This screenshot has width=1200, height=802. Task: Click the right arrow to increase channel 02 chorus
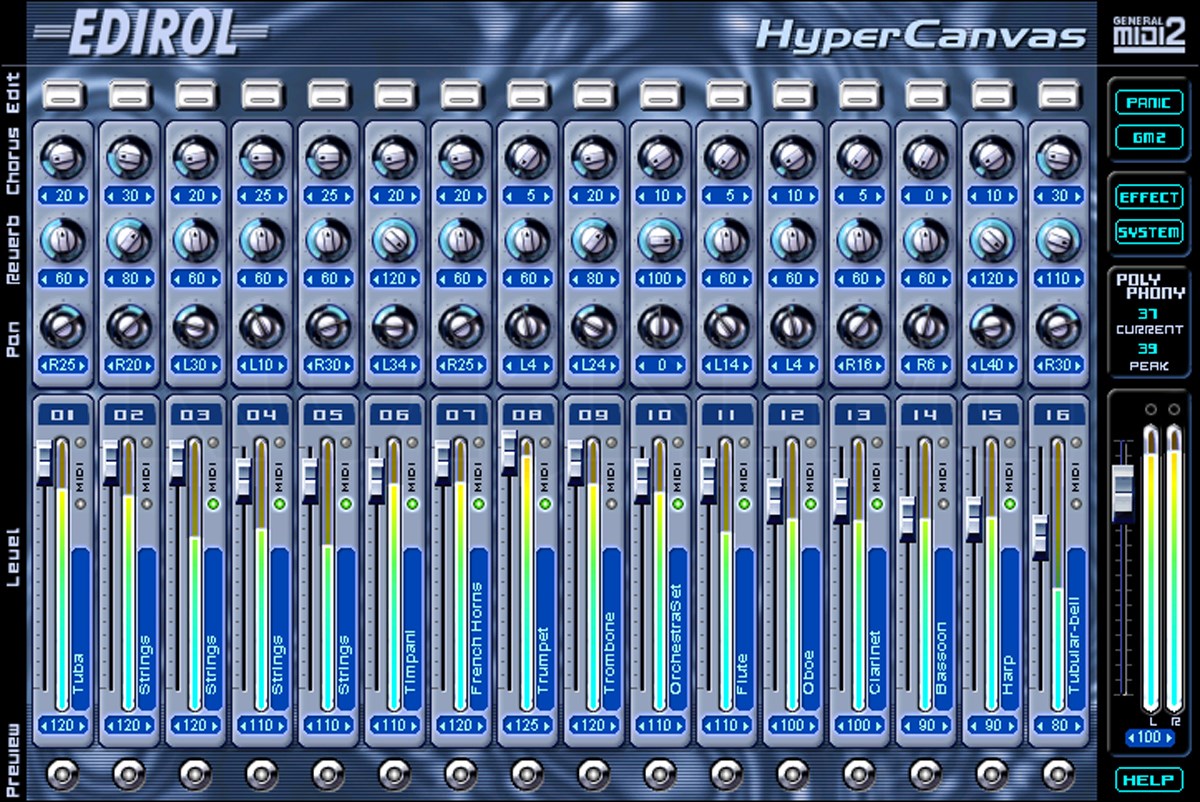(x=150, y=196)
